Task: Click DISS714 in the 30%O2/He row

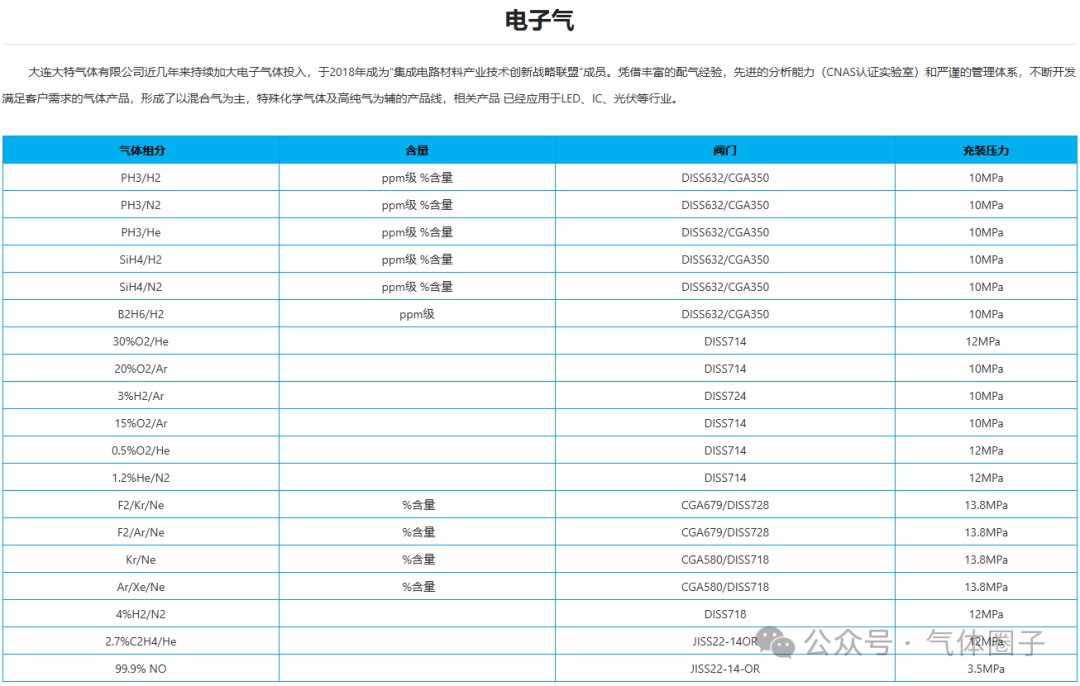Action: [725, 342]
